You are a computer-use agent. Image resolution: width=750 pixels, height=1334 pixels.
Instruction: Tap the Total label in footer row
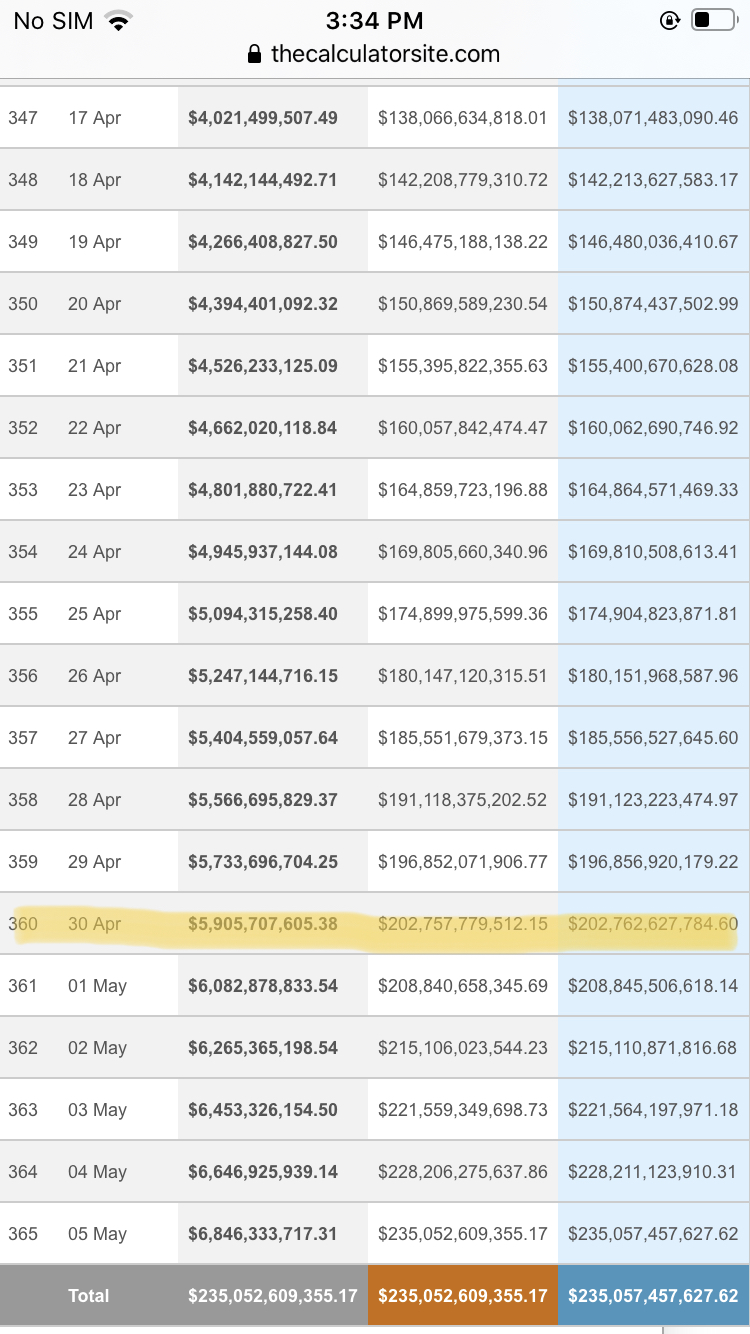click(x=89, y=1296)
